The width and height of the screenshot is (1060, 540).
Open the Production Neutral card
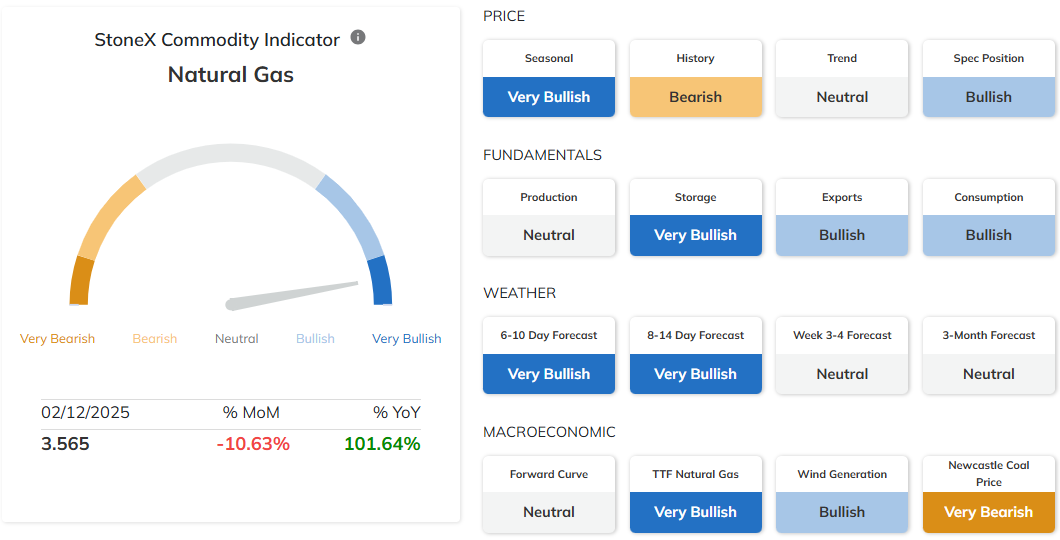pyautogui.click(x=549, y=217)
